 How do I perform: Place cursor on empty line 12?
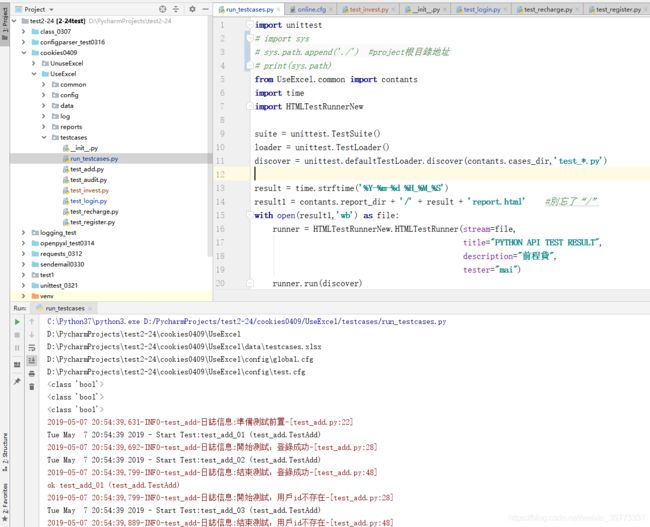(x=431, y=174)
